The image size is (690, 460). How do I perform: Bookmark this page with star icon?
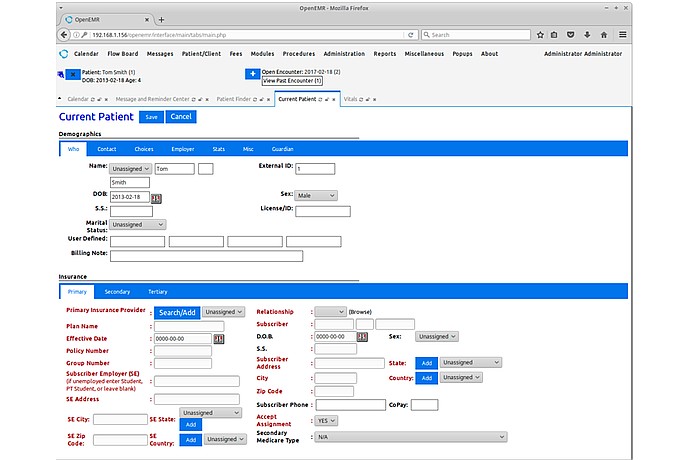coord(540,34)
